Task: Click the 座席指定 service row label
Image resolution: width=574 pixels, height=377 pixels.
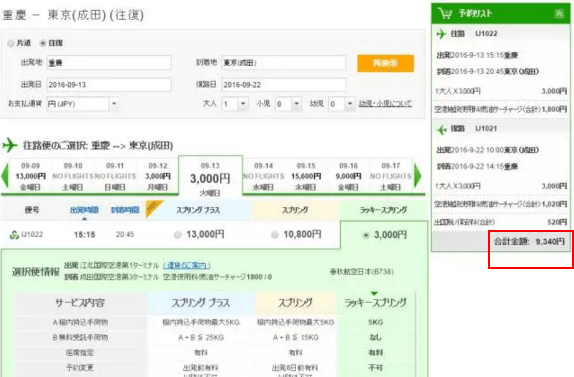Action: tap(80, 353)
